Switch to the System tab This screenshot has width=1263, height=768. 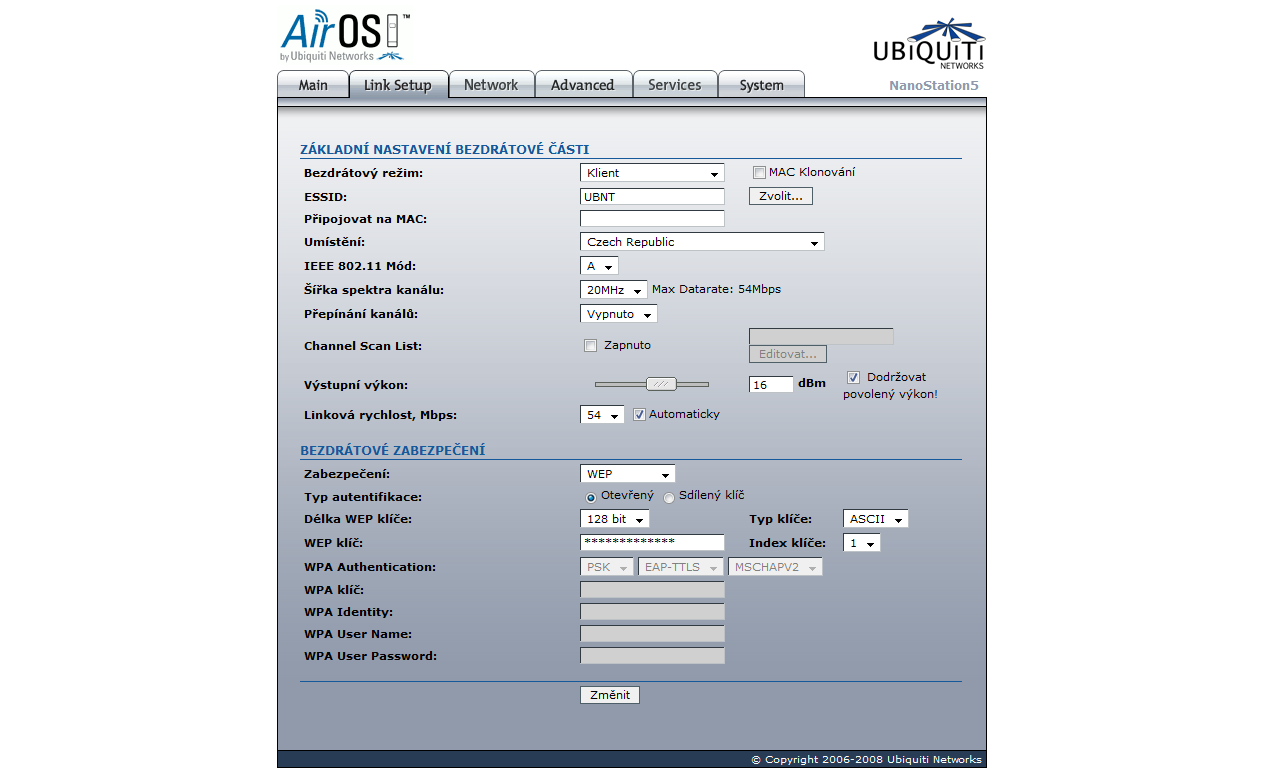point(761,85)
